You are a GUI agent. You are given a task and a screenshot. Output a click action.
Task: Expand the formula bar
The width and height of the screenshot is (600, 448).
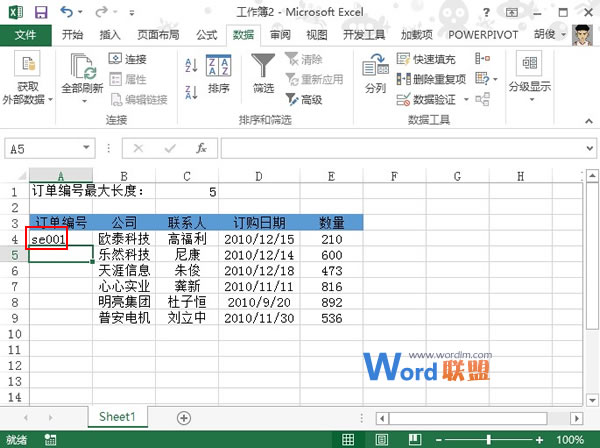[x=590, y=148]
